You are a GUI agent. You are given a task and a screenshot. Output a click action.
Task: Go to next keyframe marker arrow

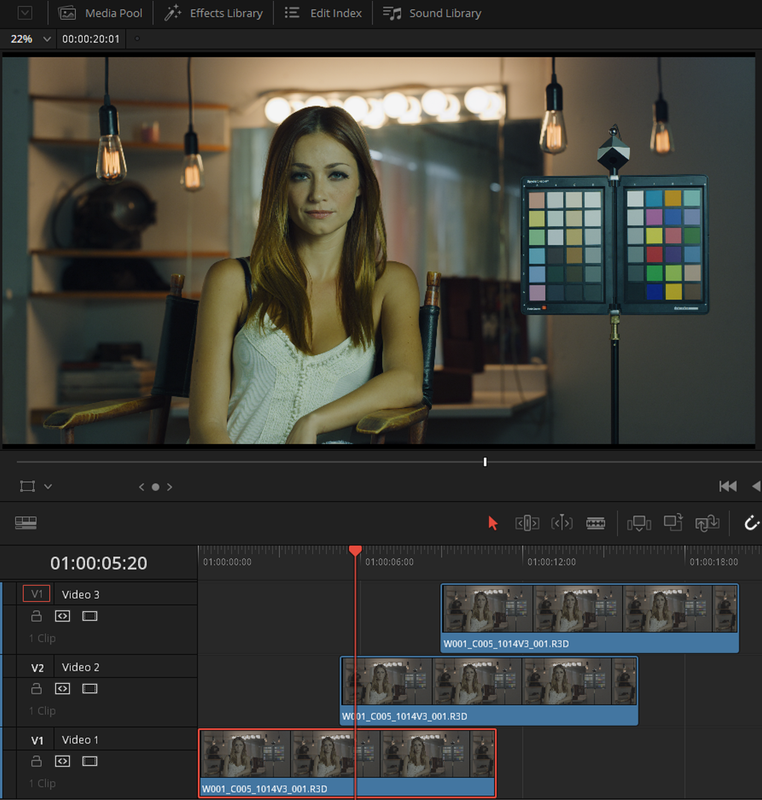point(169,487)
